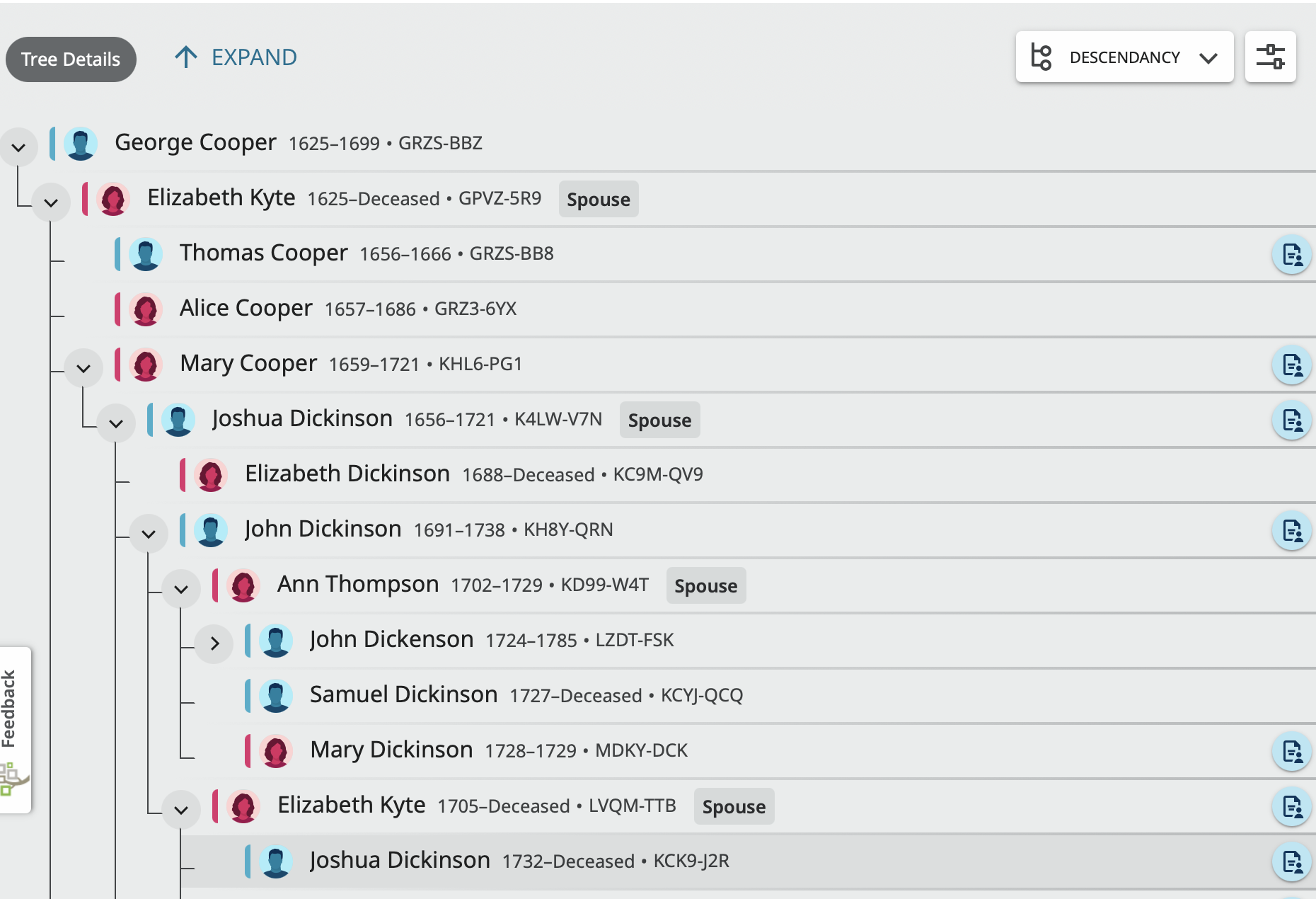Open the Descendancy view dropdown
Screen dimensions: 1316x899
point(1124,57)
